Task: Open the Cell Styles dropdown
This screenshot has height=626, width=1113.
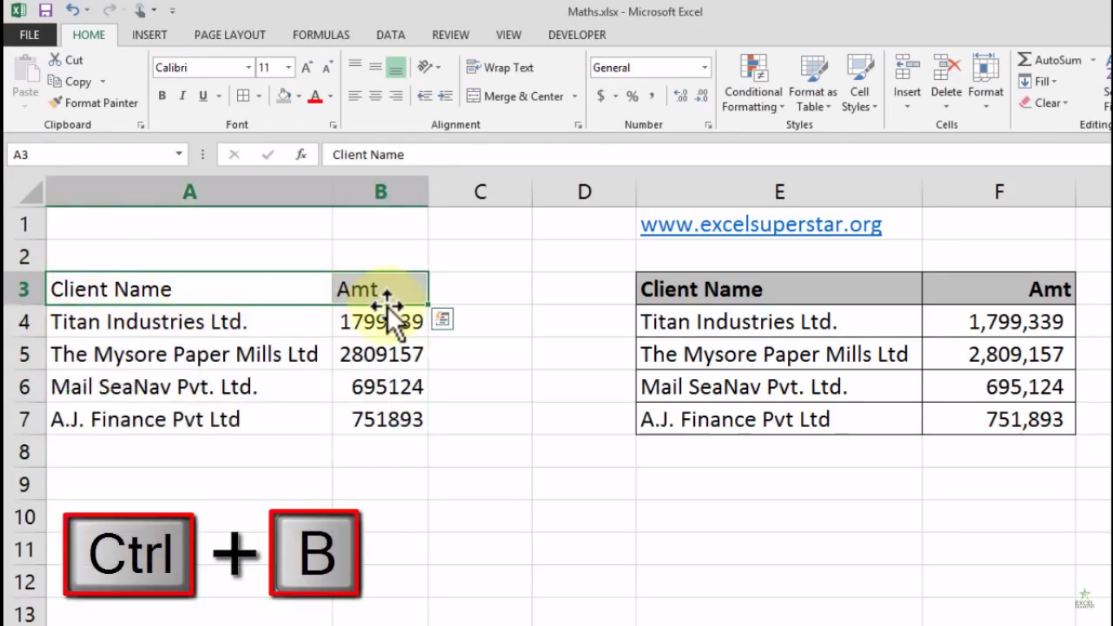Action: coord(860,83)
